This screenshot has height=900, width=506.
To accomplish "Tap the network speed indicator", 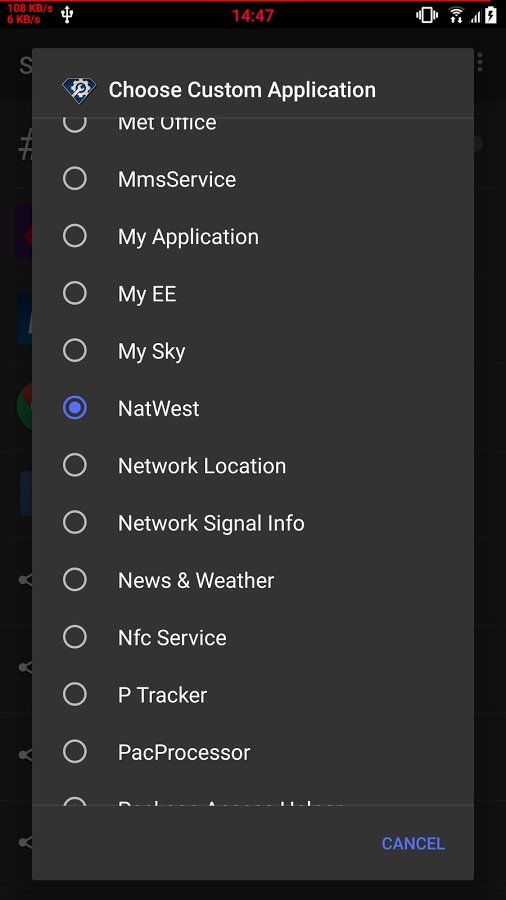I will pos(30,14).
